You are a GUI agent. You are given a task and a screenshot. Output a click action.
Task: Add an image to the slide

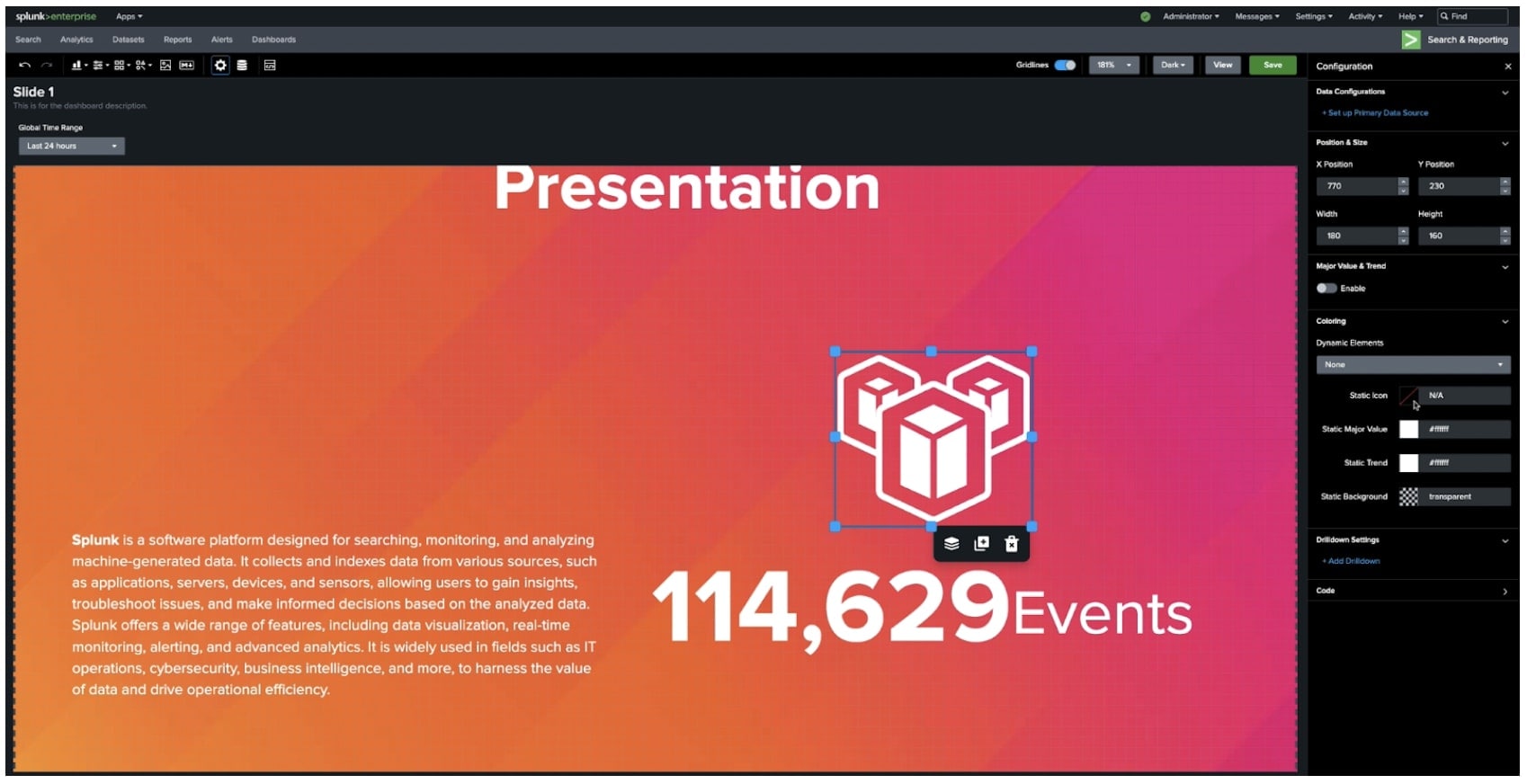(165, 65)
